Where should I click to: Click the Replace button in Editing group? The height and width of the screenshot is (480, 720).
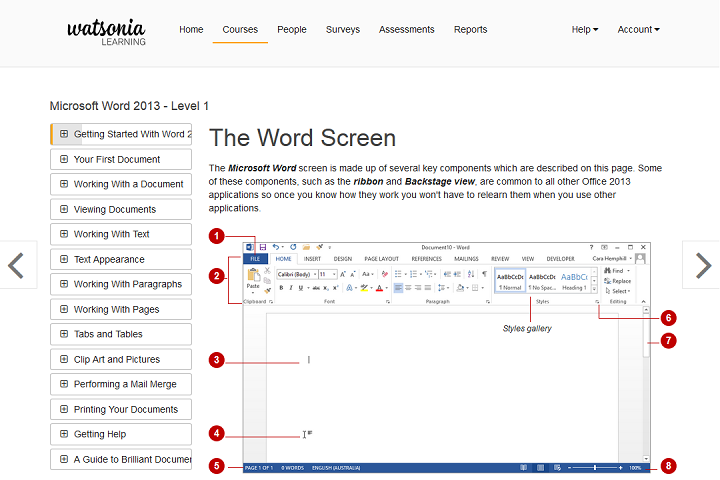pos(617,281)
